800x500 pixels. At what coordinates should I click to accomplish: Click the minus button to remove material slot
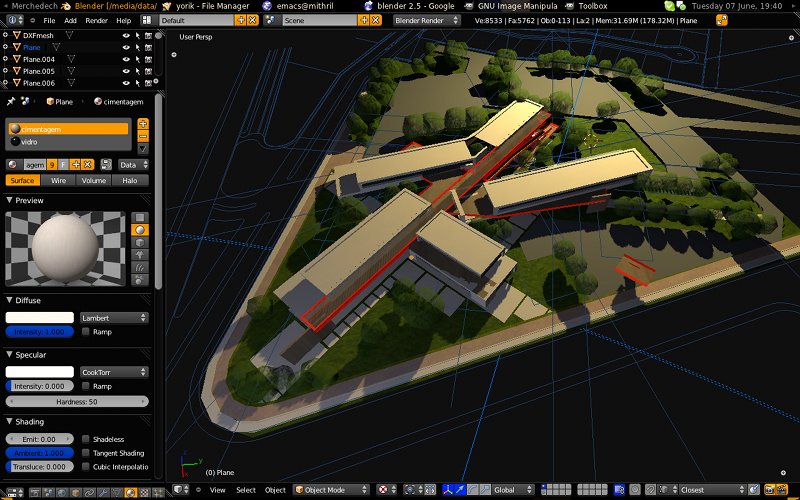tap(142, 136)
